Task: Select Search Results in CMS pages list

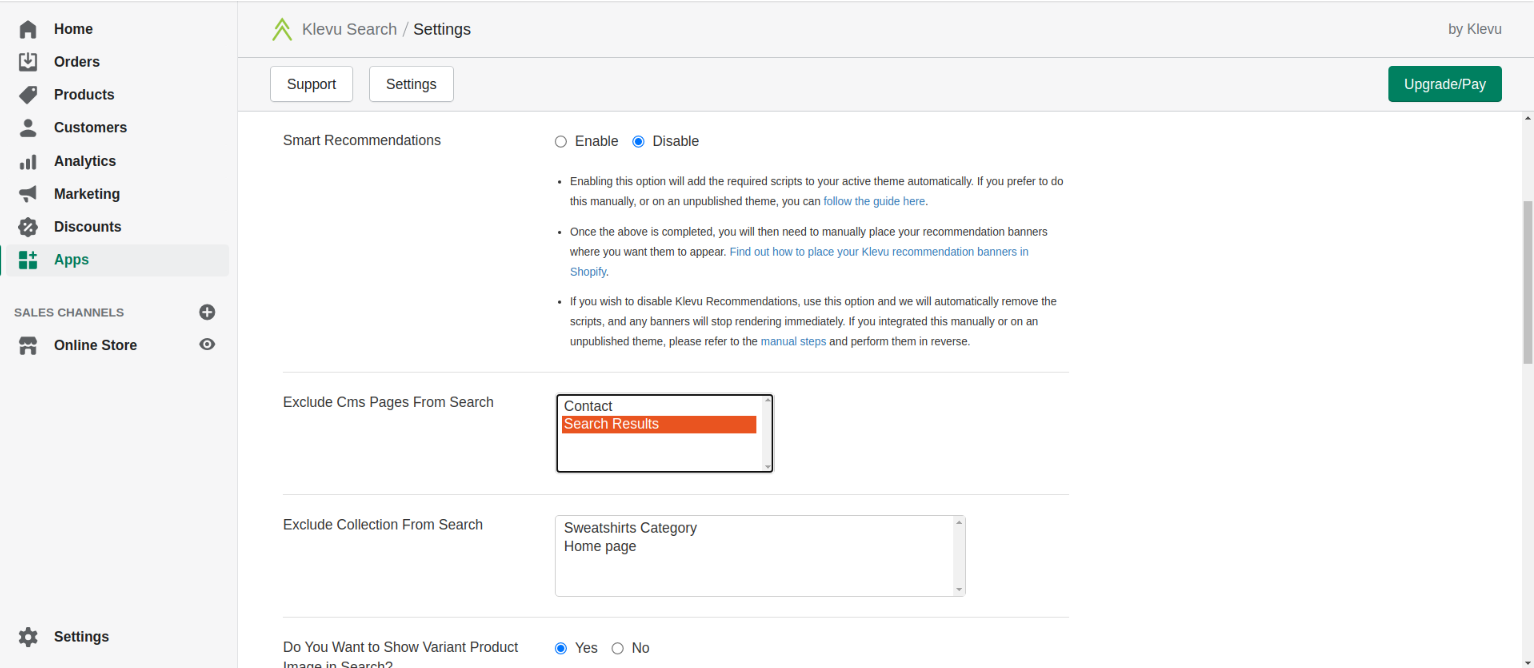Action: [659, 424]
